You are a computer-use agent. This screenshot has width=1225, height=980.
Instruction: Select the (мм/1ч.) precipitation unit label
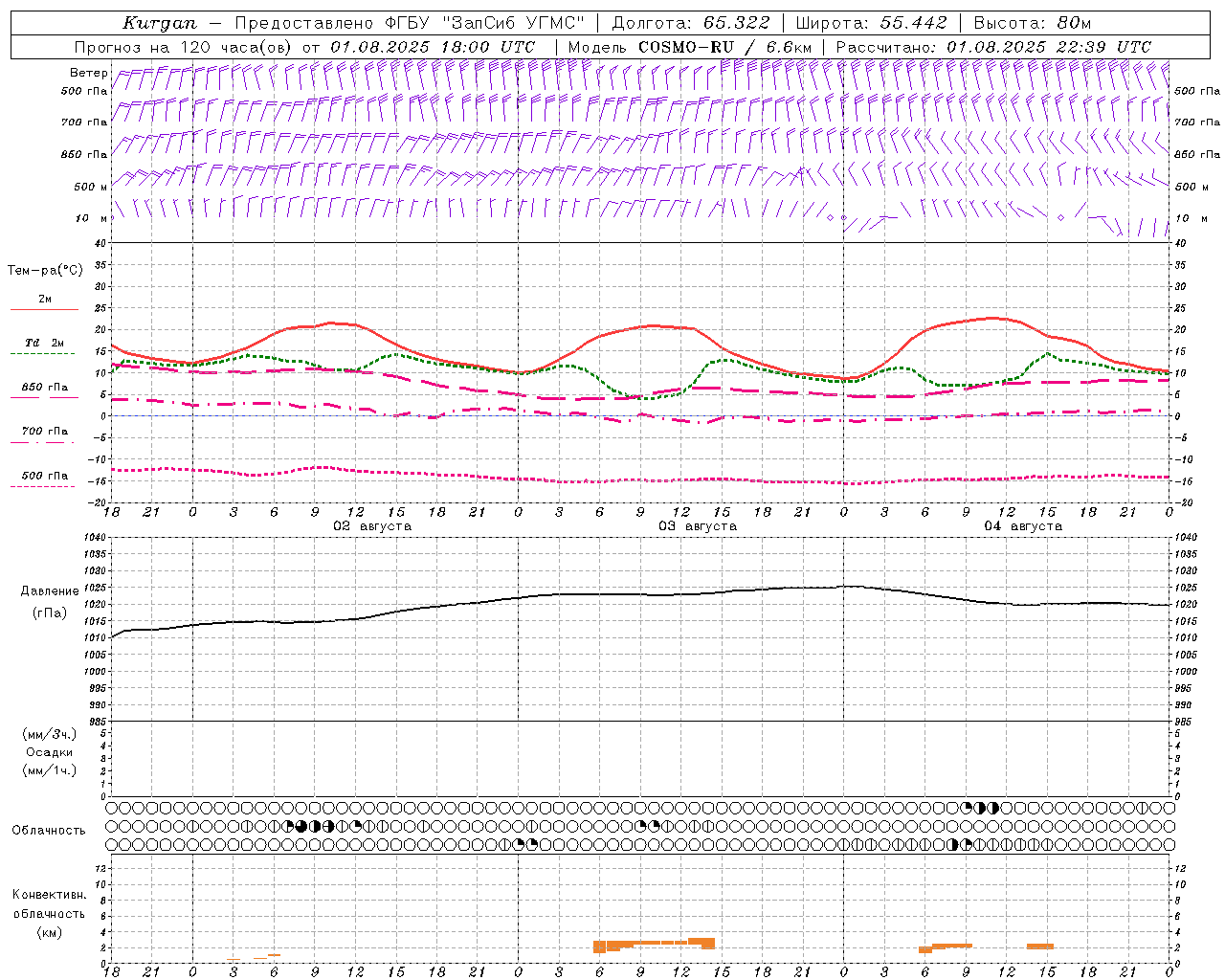(x=50, y=770)
